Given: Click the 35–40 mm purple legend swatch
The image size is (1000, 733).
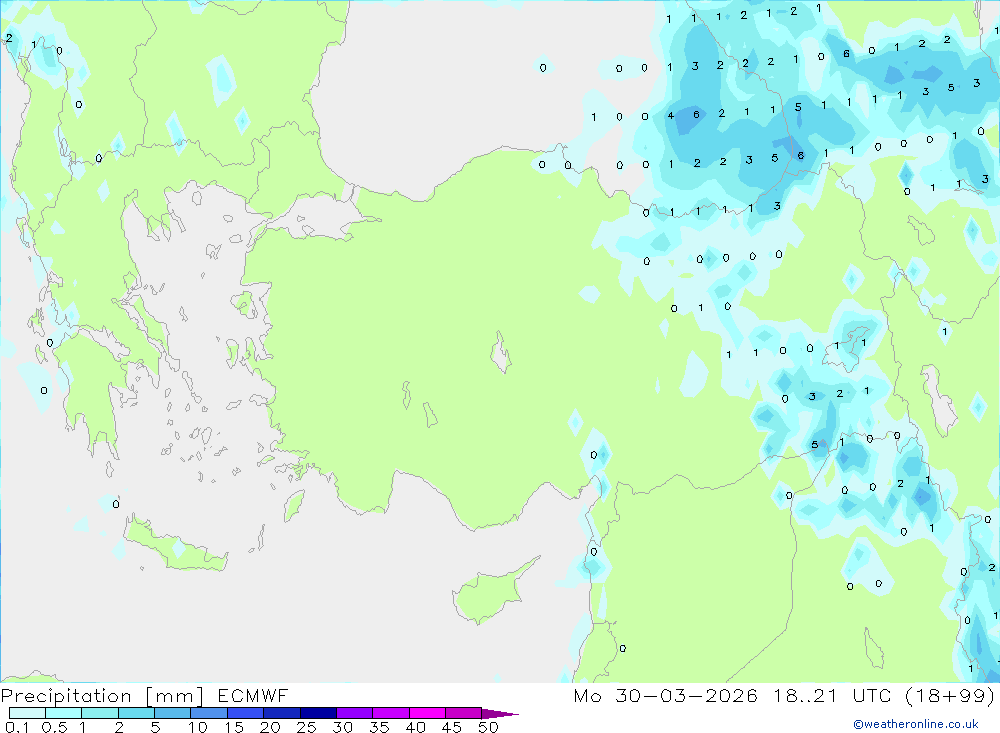Looking at the screenshot, I should tap(391, 713).
